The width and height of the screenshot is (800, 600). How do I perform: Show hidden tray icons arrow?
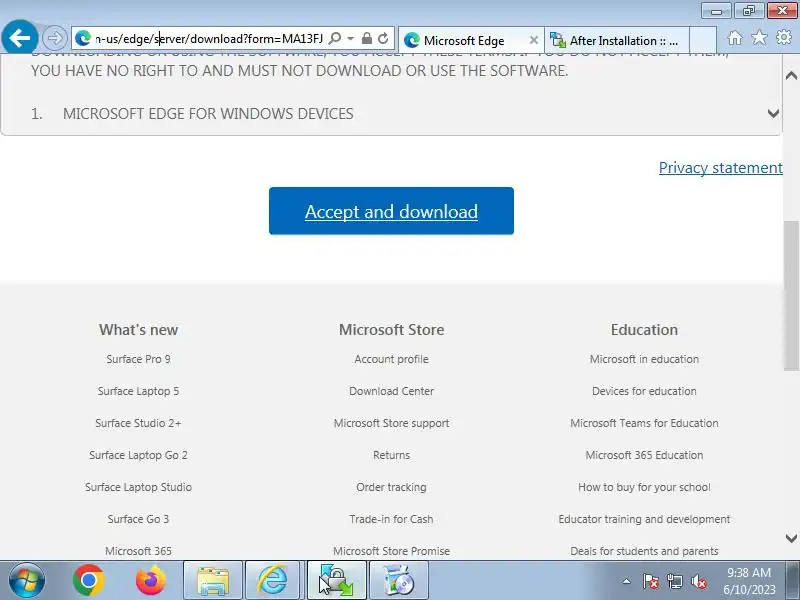tap(627, 581)
